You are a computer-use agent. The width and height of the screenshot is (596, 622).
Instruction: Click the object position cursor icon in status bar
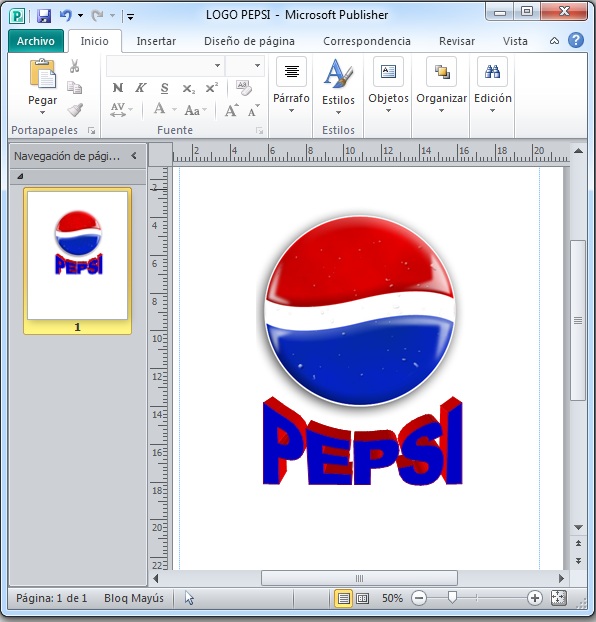[189, 598]
